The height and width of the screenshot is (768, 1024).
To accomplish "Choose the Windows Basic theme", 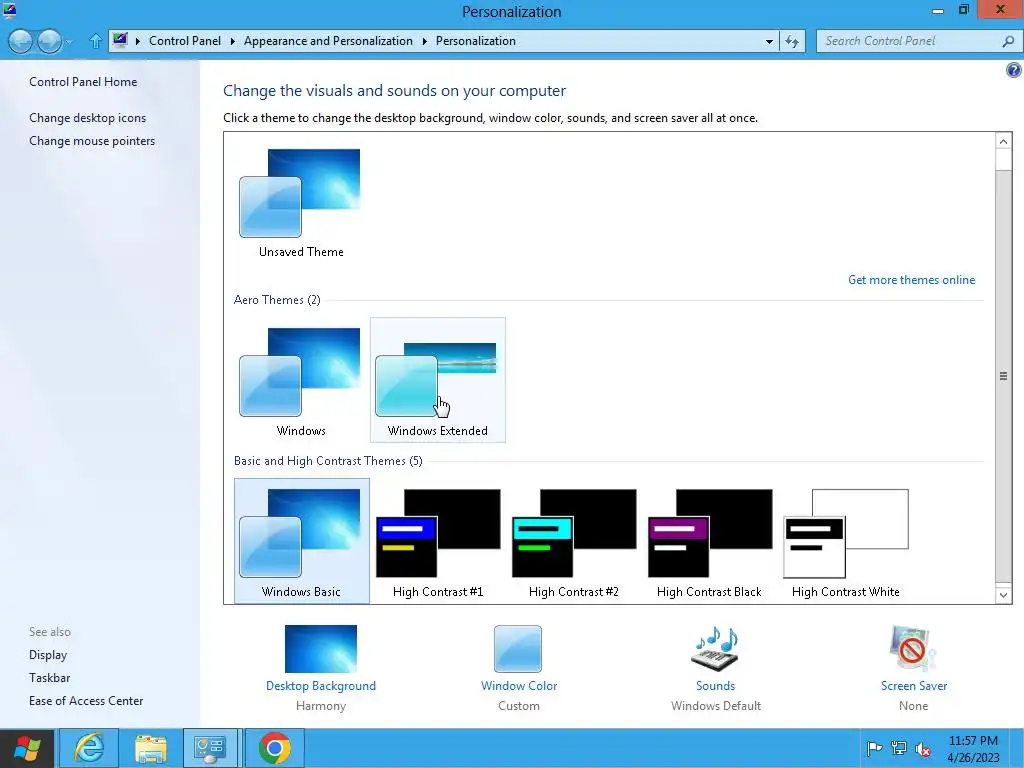I will (x=301, y=540).
